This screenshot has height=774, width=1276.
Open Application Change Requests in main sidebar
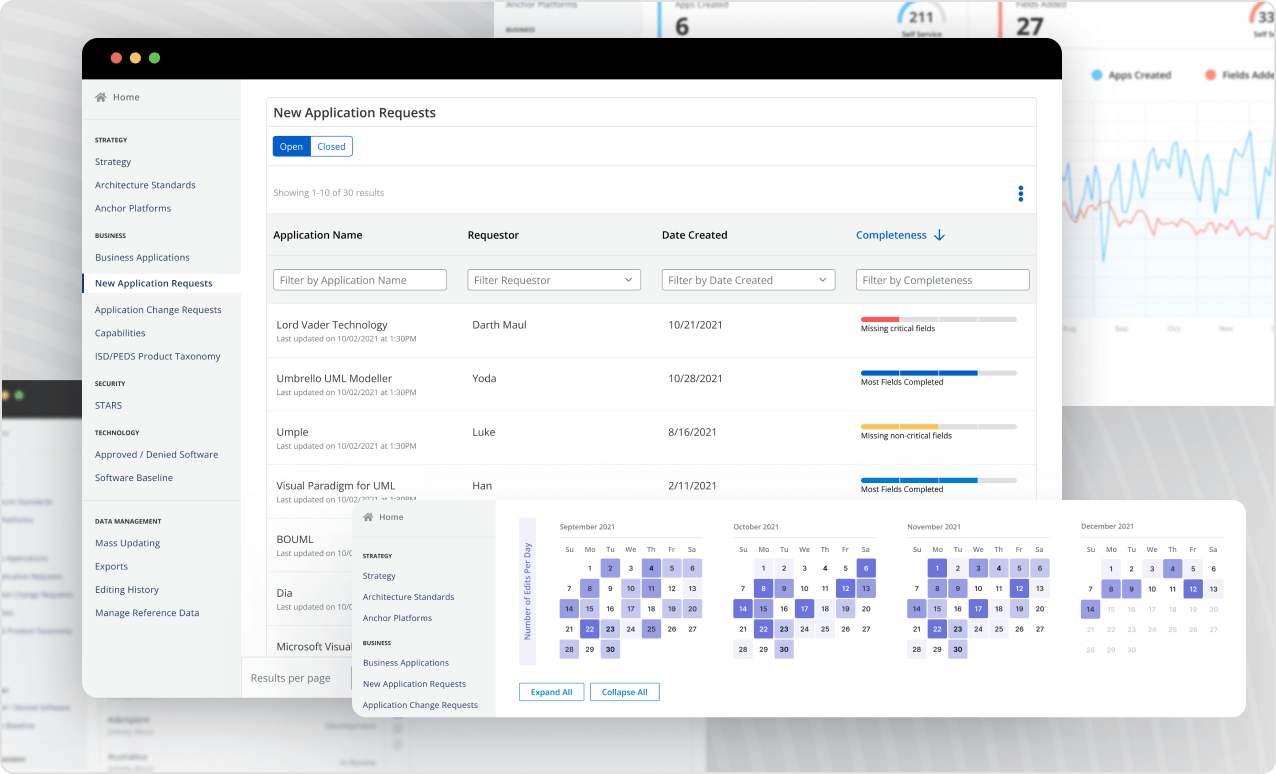(x=158, y=310)
